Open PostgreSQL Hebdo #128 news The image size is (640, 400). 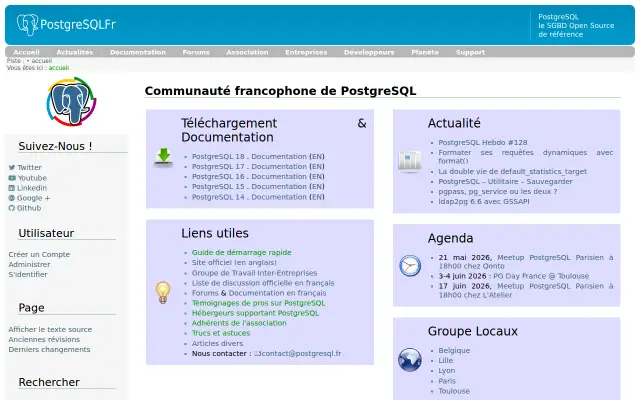tap(483, 142)
